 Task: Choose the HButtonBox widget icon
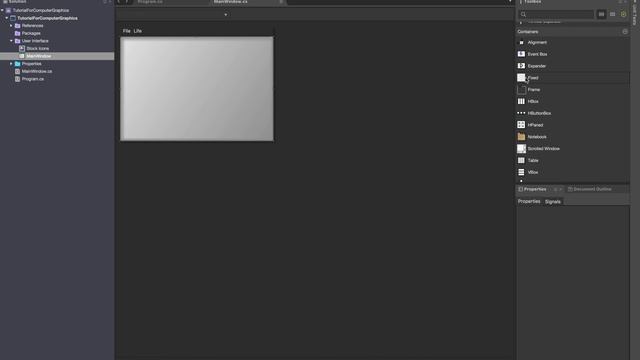click(521, 113)
